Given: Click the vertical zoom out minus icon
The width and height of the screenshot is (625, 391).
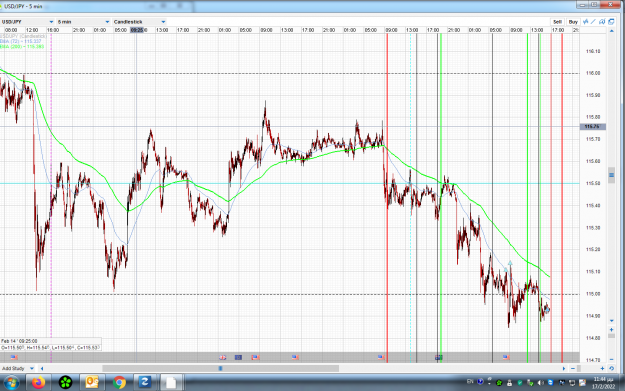Looking at the screenshot, I should pos(611,360).
